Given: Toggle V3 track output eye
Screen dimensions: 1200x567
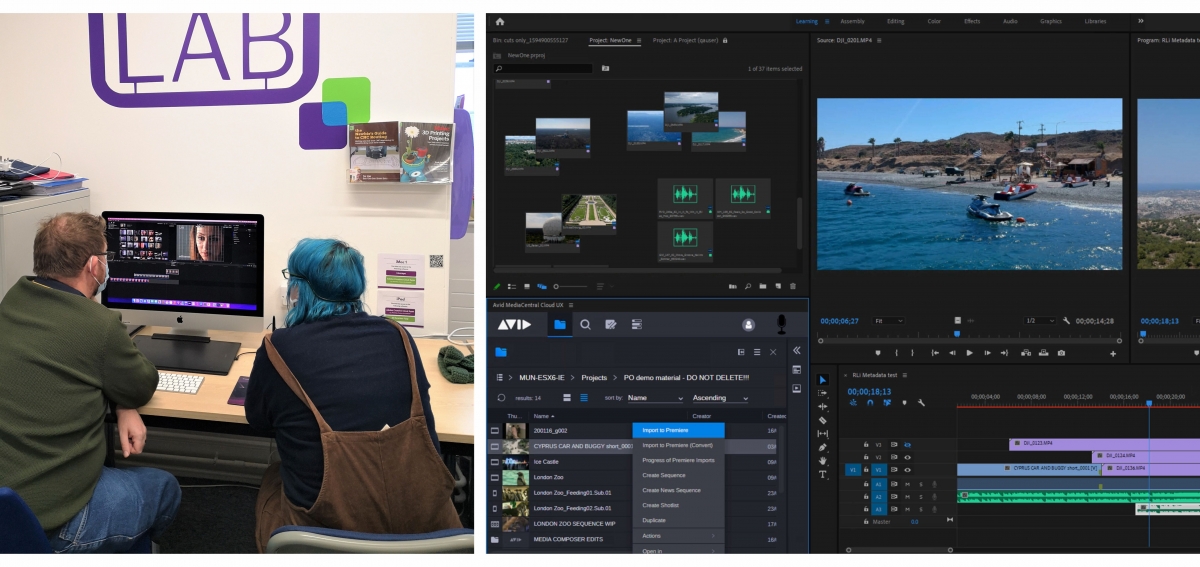Looking at the screenshot, I should (x=907, y=444).
